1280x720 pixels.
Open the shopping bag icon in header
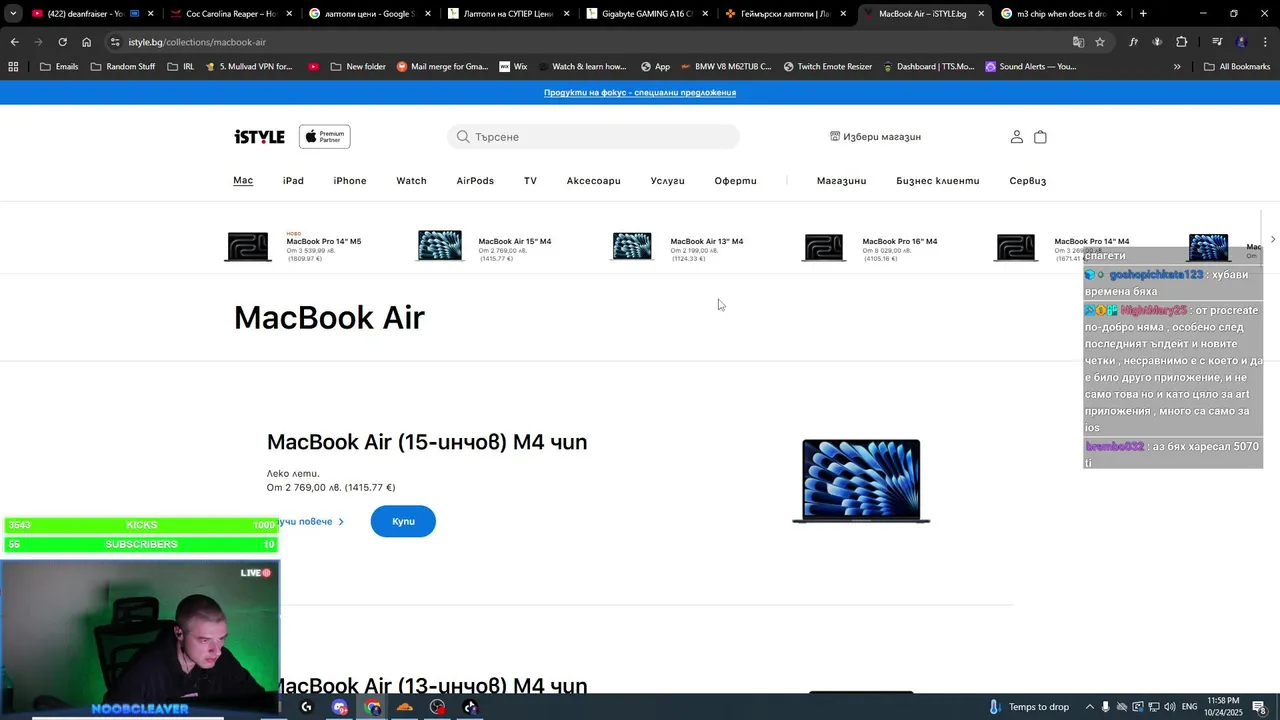[1040, 137]
